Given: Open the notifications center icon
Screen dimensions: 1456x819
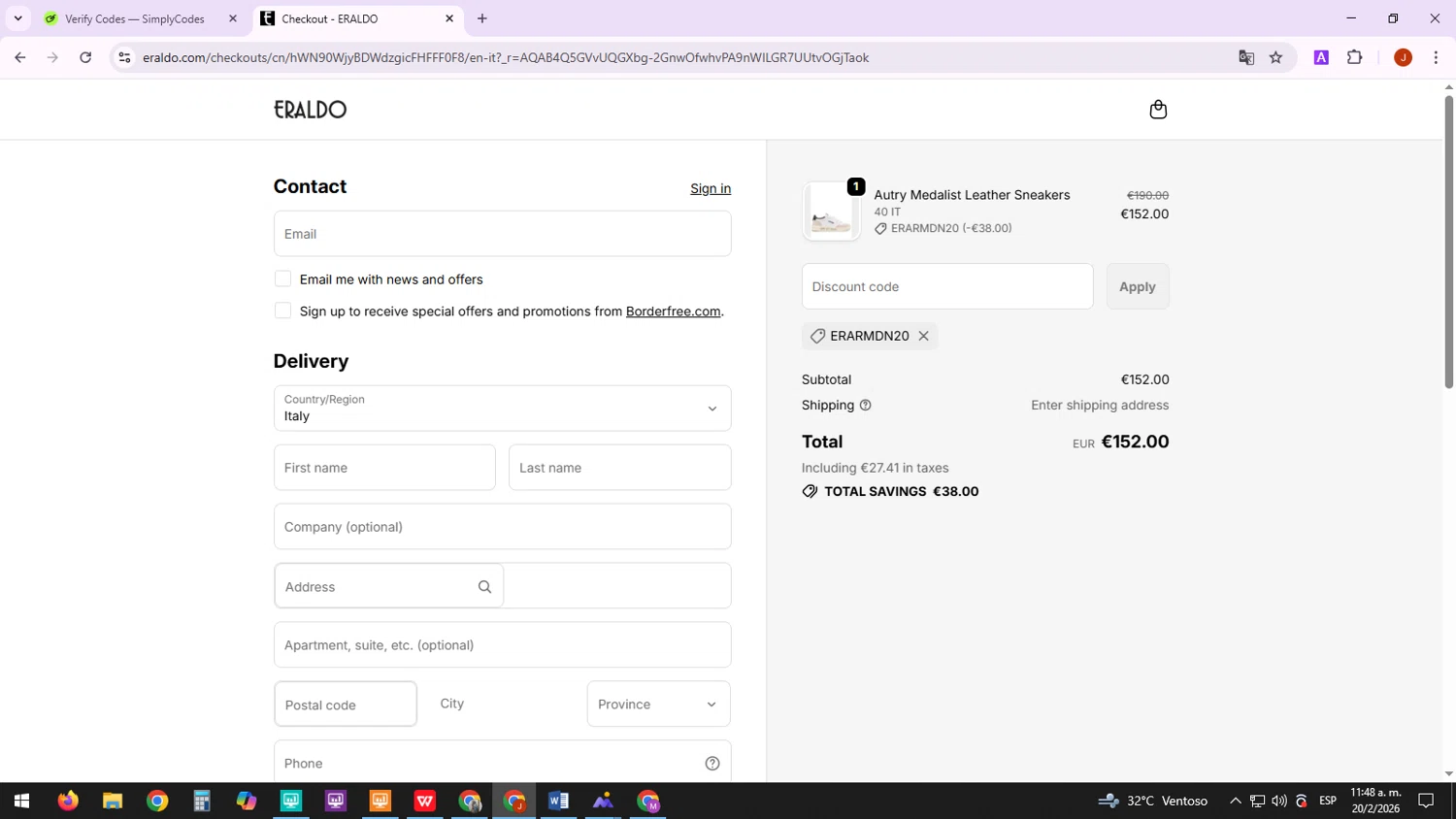Looking at the screenshot, I should coord(1426,802).
